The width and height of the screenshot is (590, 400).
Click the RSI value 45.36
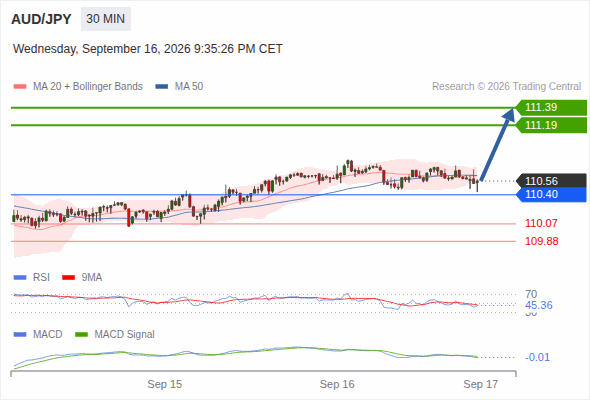[x=539, y=305]
